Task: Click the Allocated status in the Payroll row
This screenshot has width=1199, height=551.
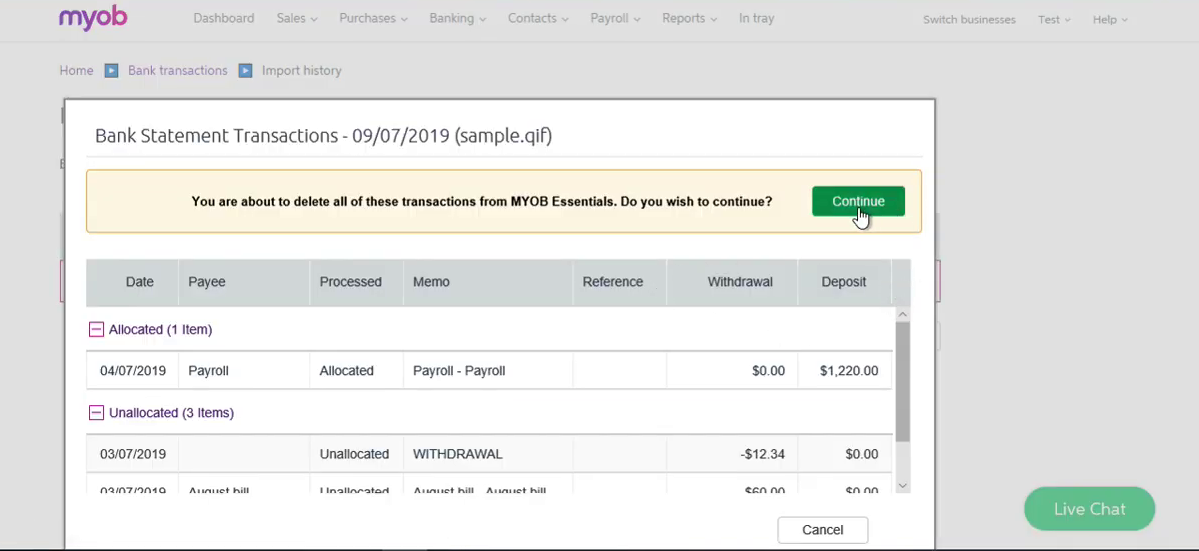Action: (346, 371)
